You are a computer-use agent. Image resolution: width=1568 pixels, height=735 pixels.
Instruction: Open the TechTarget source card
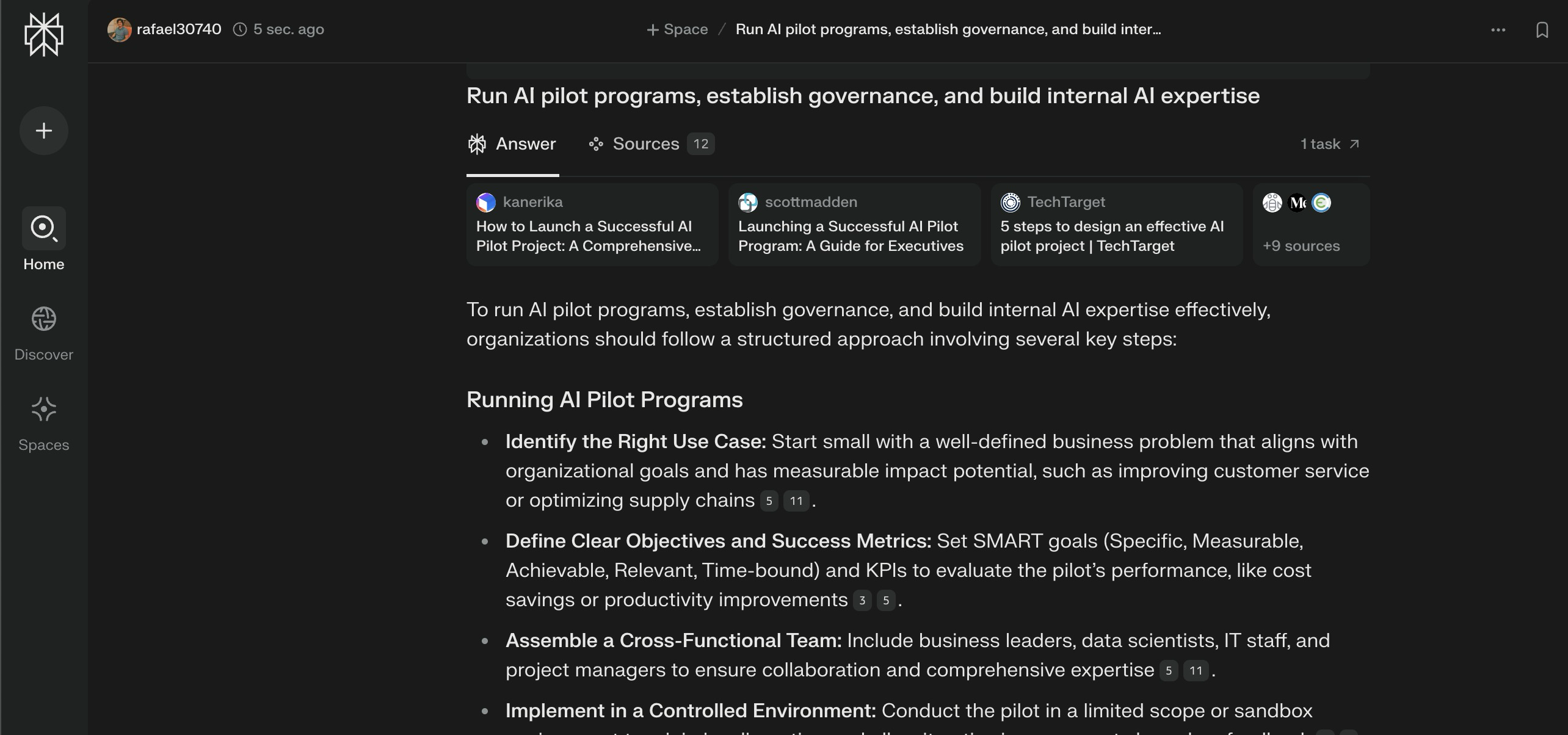pyautogui.click(x=1116, y=224)
